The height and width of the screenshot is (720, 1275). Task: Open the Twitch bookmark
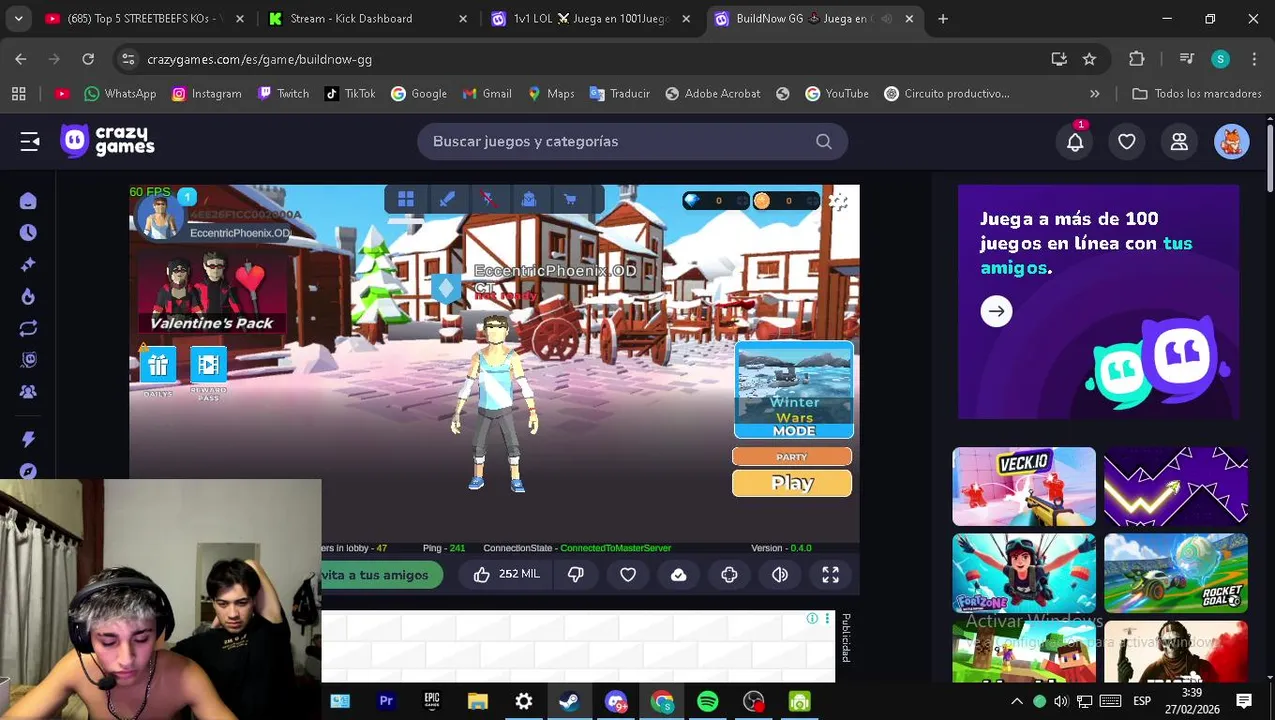283,93
